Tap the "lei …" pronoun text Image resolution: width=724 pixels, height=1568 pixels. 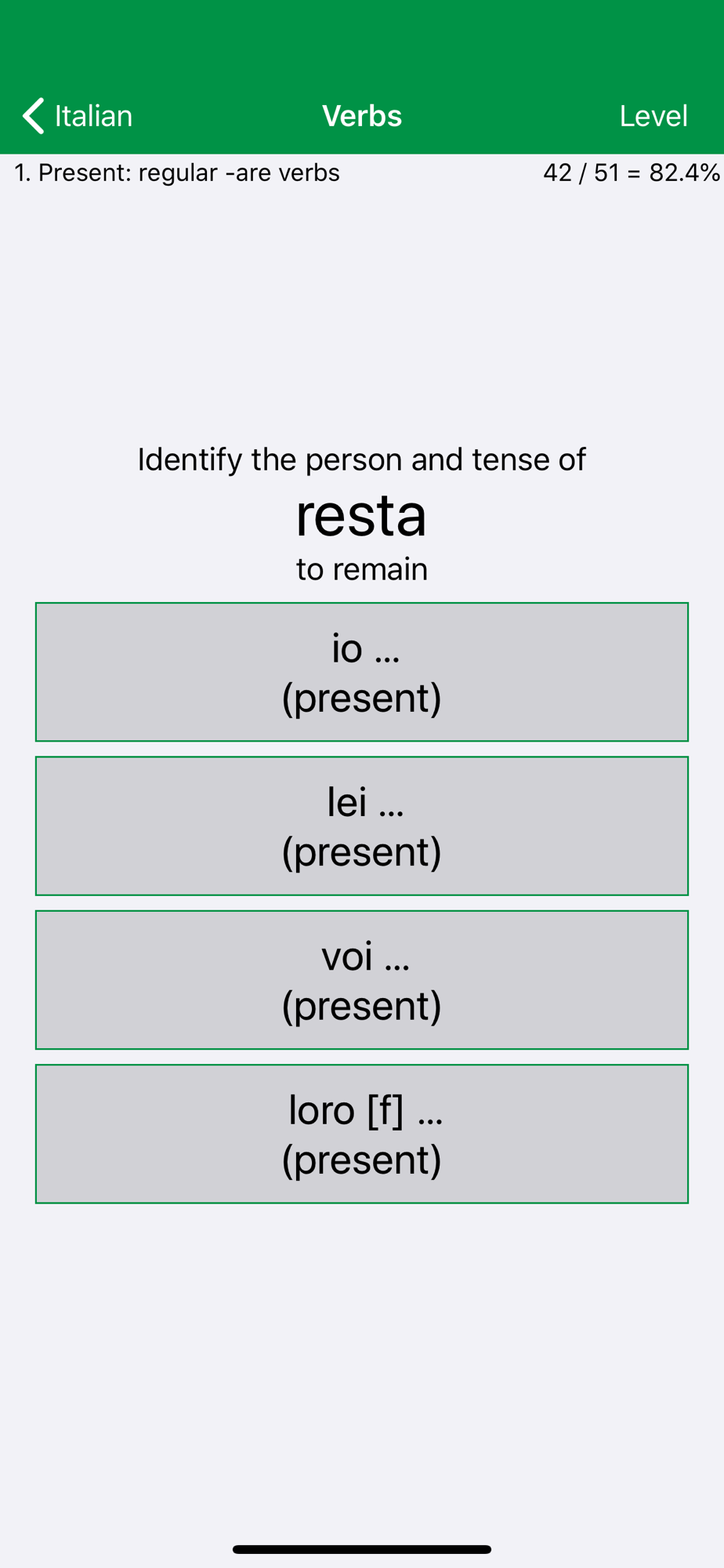coord(366,802)
